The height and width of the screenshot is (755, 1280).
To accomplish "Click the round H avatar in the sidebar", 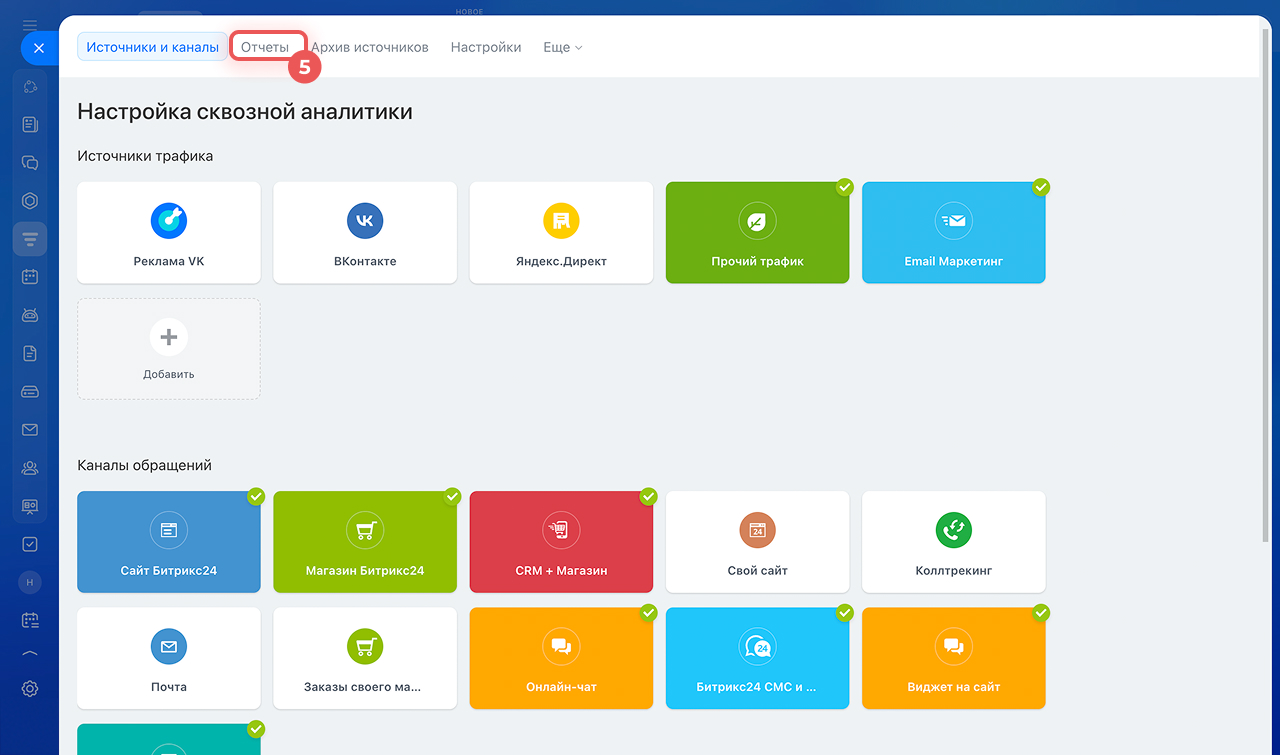I will tap(30, 582).
